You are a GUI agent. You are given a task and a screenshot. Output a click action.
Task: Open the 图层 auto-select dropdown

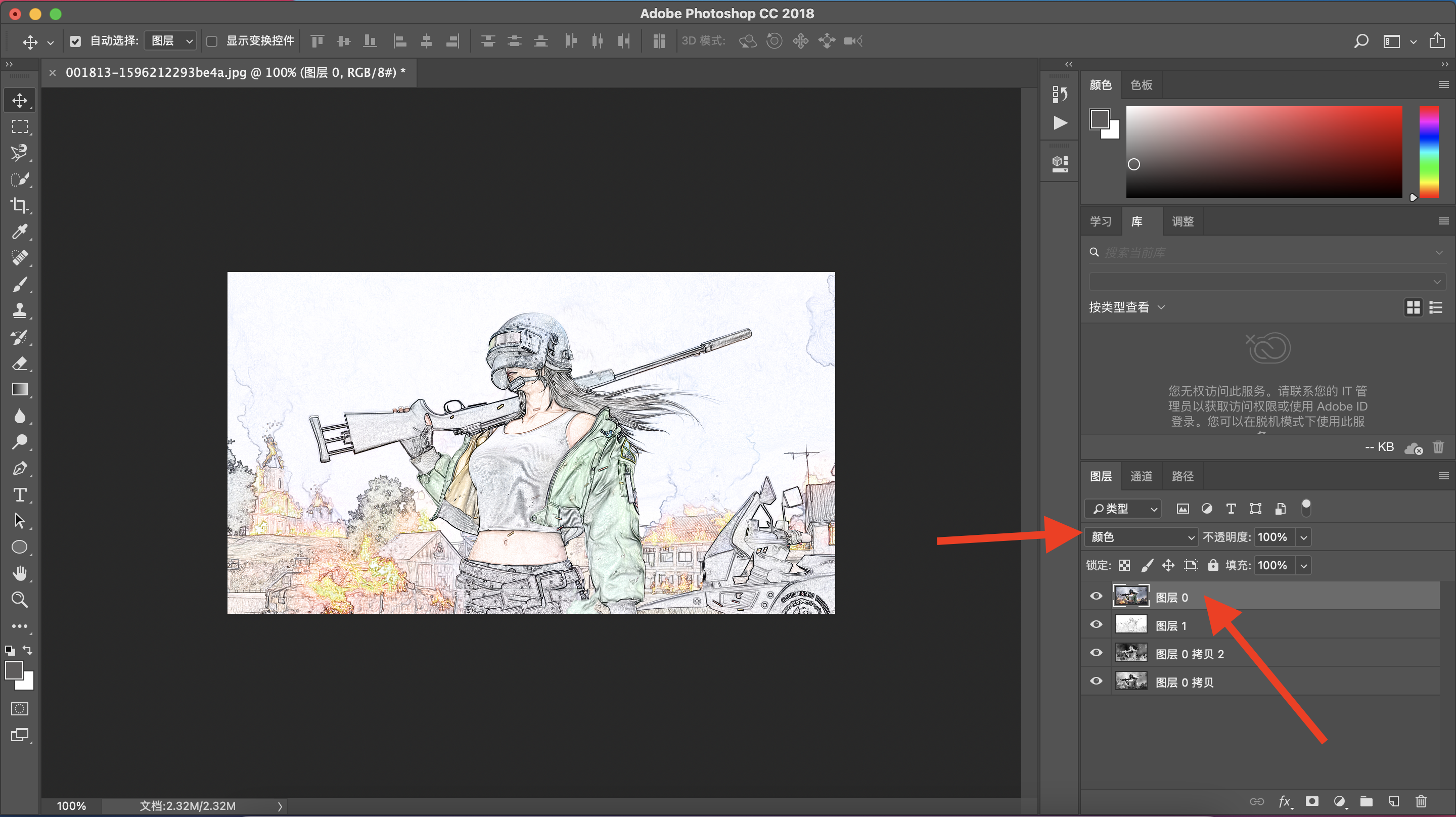pyautogui.click(x=170, y=41)
